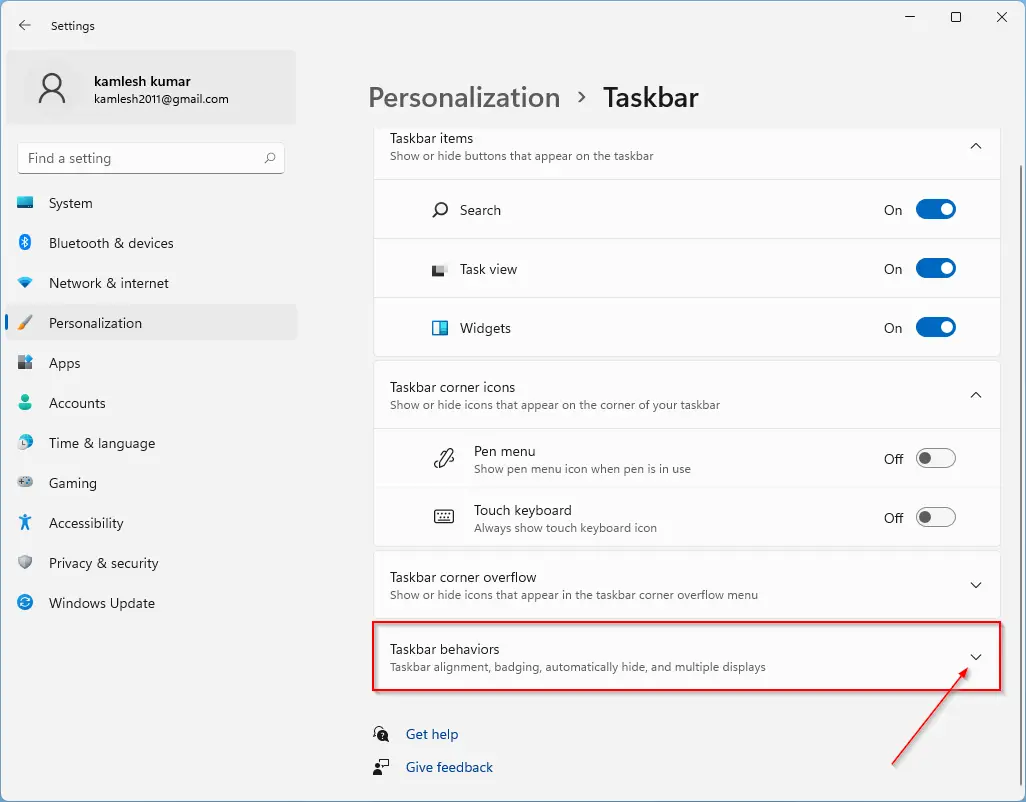Image resolution: width=1026 pixels, height=802 pixels.
Task: Click the Privacy shield icon
Action: 25,563
